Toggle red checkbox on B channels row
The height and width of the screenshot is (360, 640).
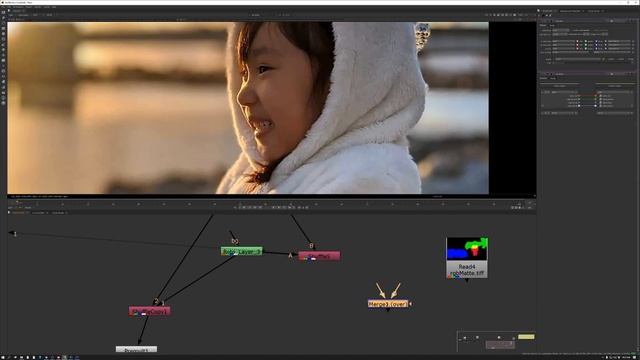577,45
